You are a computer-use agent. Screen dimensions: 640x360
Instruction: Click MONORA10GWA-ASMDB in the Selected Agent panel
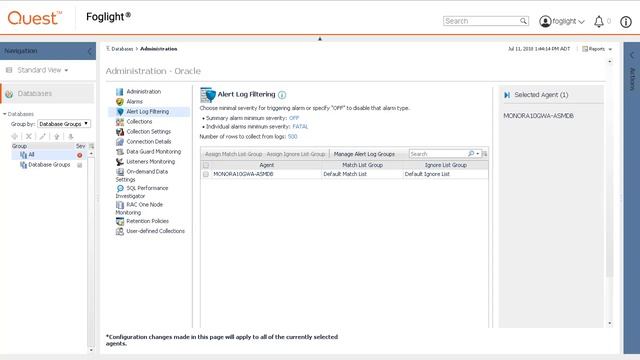coord(538,116)
